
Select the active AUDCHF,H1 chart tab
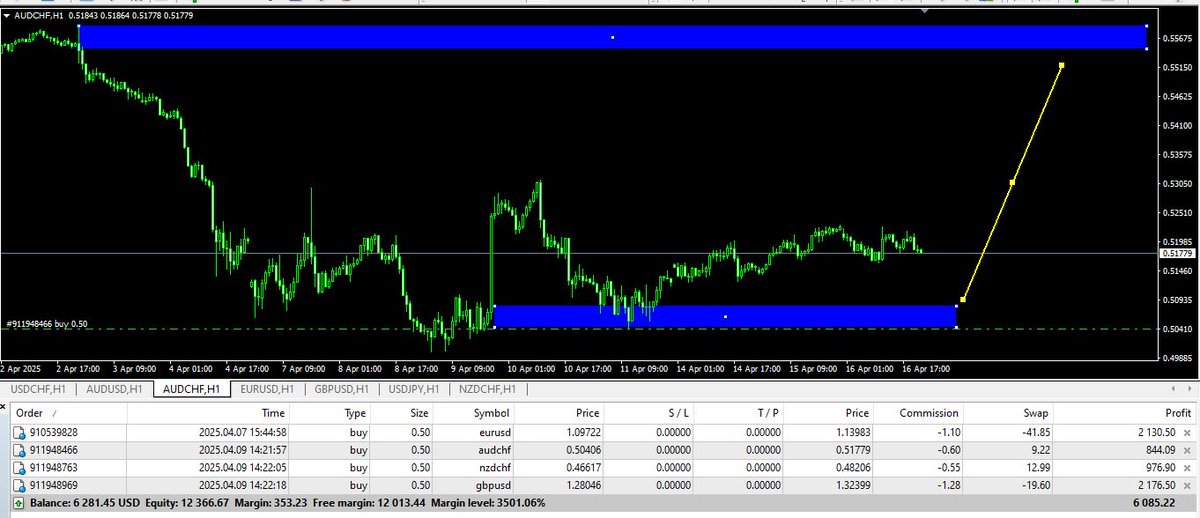pyautogui.click(x=193, y=389)
